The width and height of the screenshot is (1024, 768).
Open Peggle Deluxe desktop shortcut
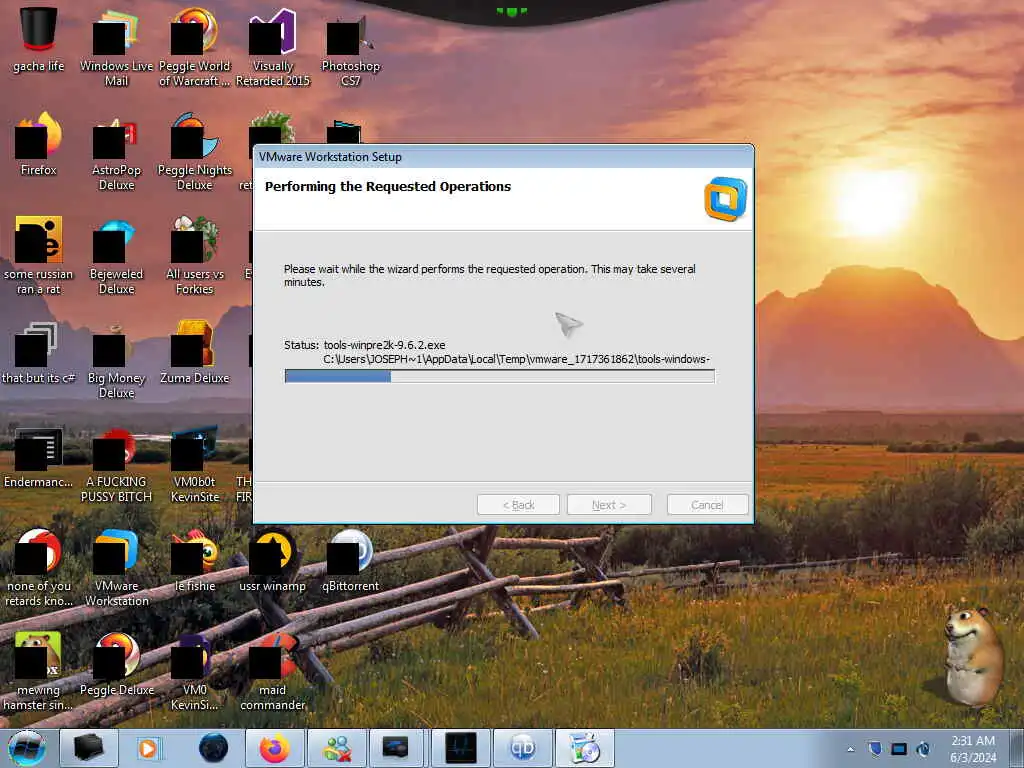(x=116, y=664)
